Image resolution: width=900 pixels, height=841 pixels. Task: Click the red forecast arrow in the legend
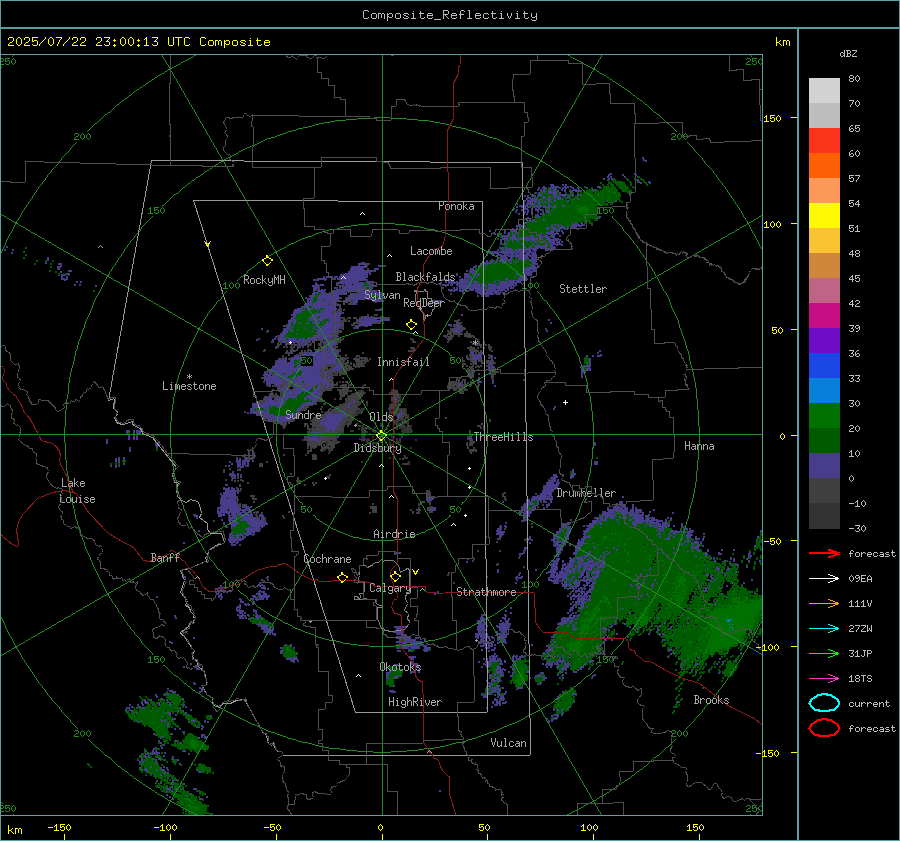[824, 553]
